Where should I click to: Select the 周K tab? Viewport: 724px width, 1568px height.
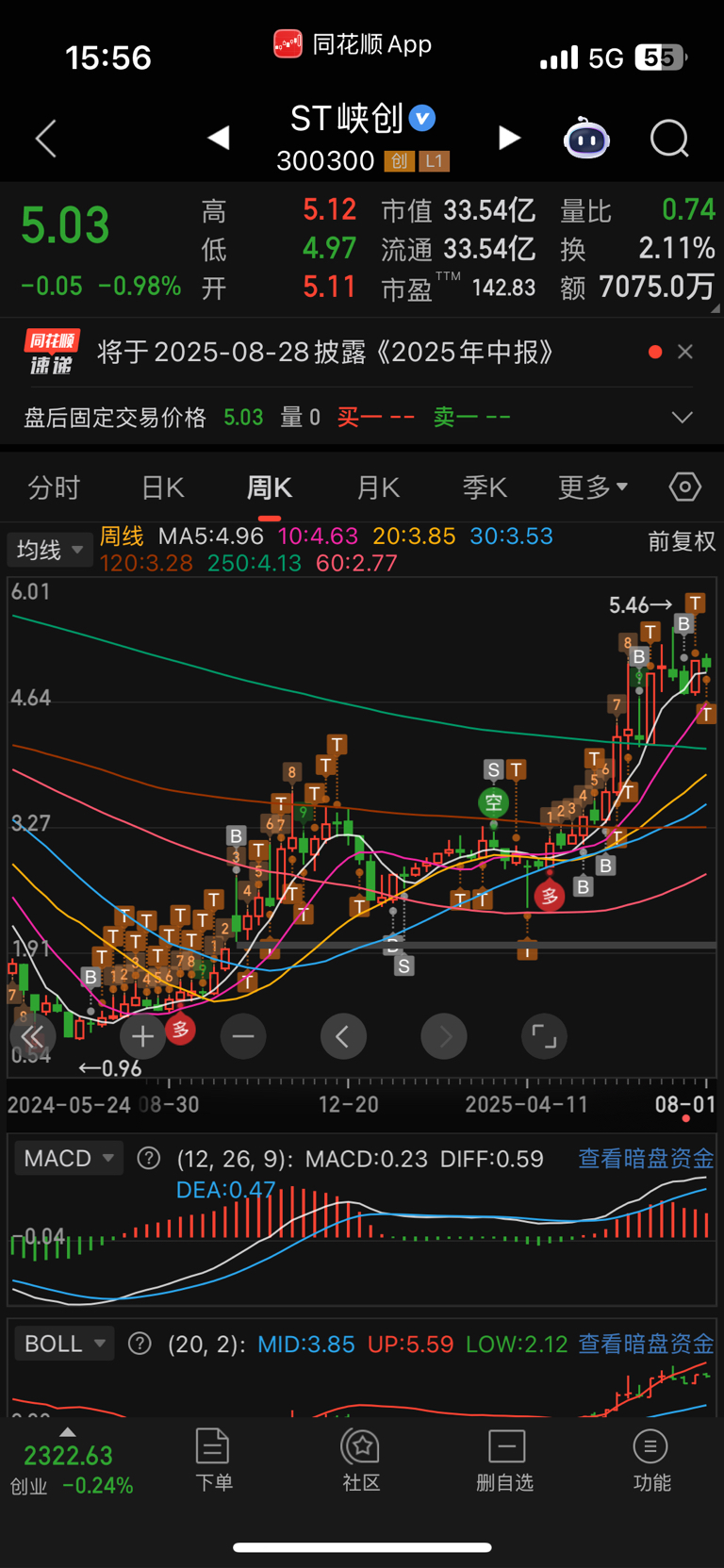[270, 487]
